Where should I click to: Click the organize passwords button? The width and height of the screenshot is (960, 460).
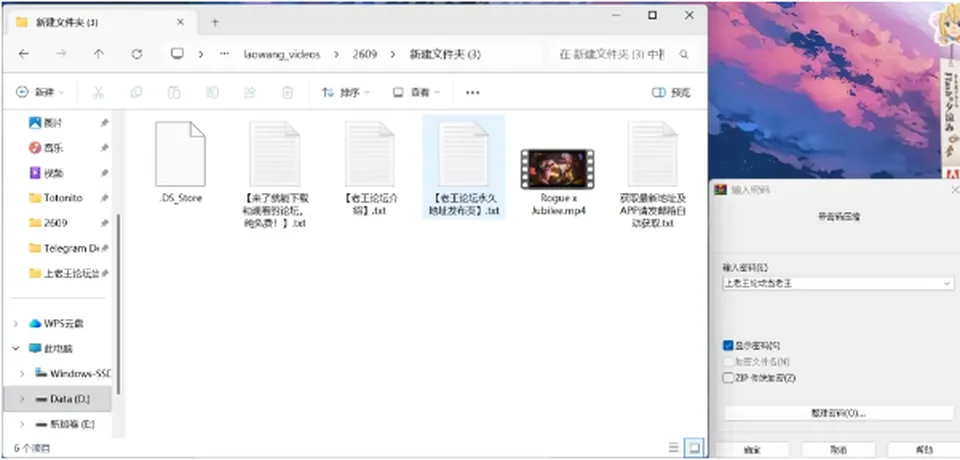click(x=838, y=413)
